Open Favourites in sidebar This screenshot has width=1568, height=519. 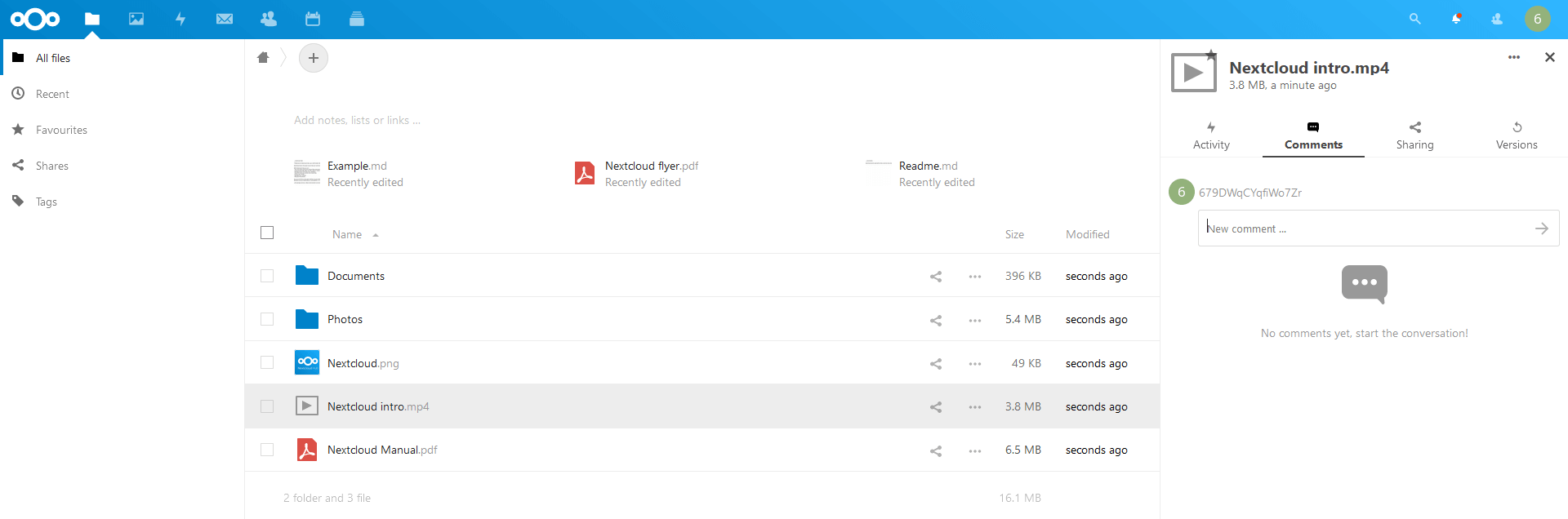pos(122,130)
